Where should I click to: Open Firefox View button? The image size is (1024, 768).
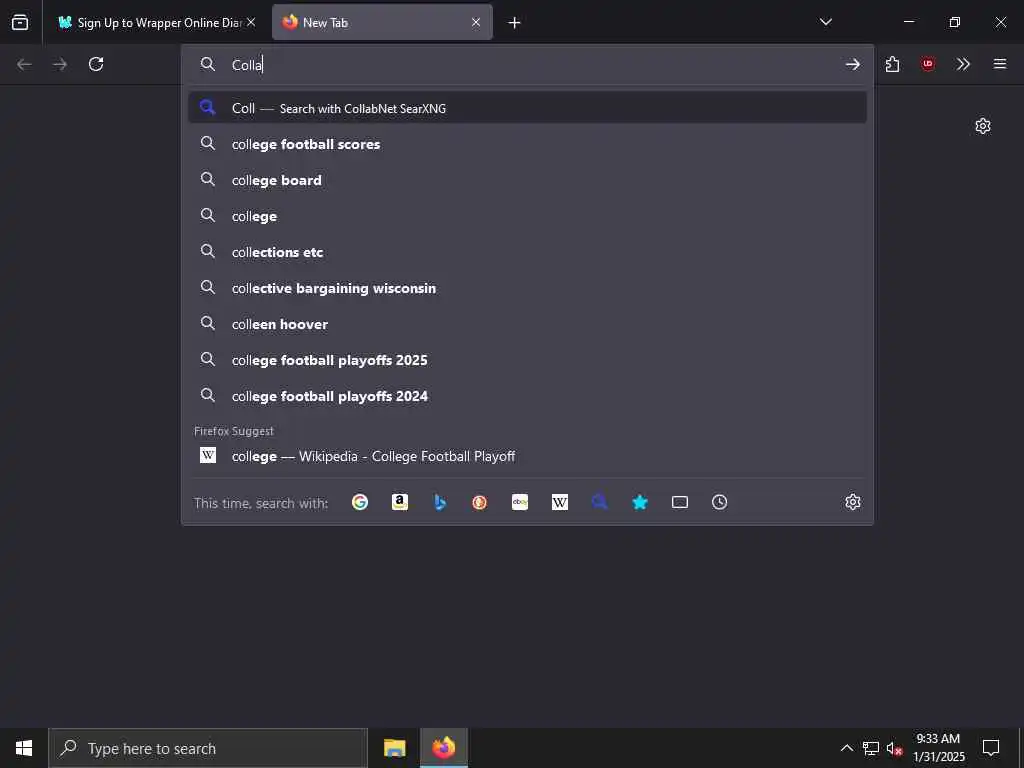tap(20, 22)
